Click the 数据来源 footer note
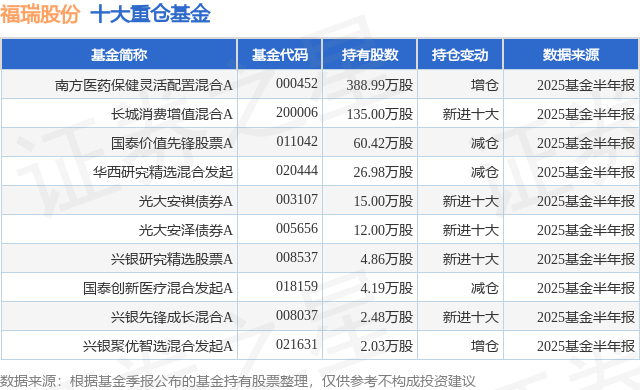 click(x=238, y=381)
